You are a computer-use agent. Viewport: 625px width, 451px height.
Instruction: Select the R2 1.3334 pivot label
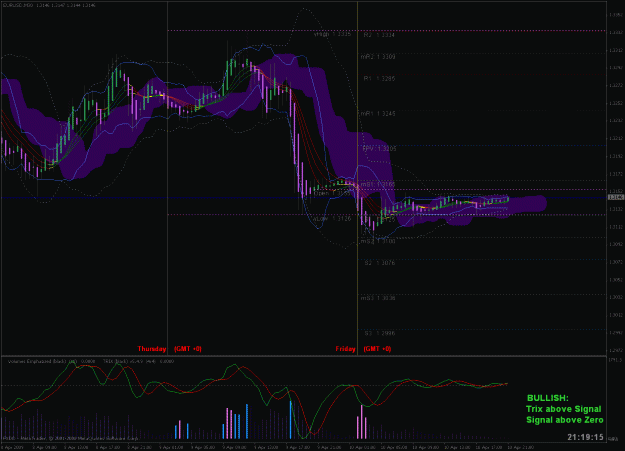point(379,35)
